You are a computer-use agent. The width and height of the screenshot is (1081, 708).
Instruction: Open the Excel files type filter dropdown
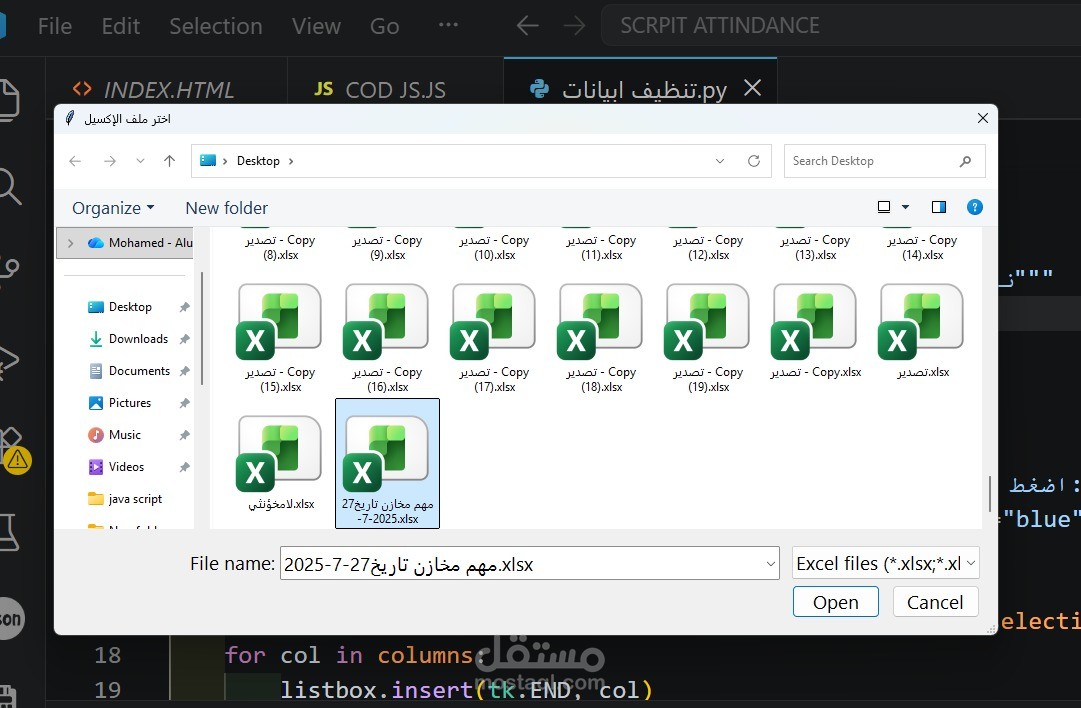click(885, 563)
